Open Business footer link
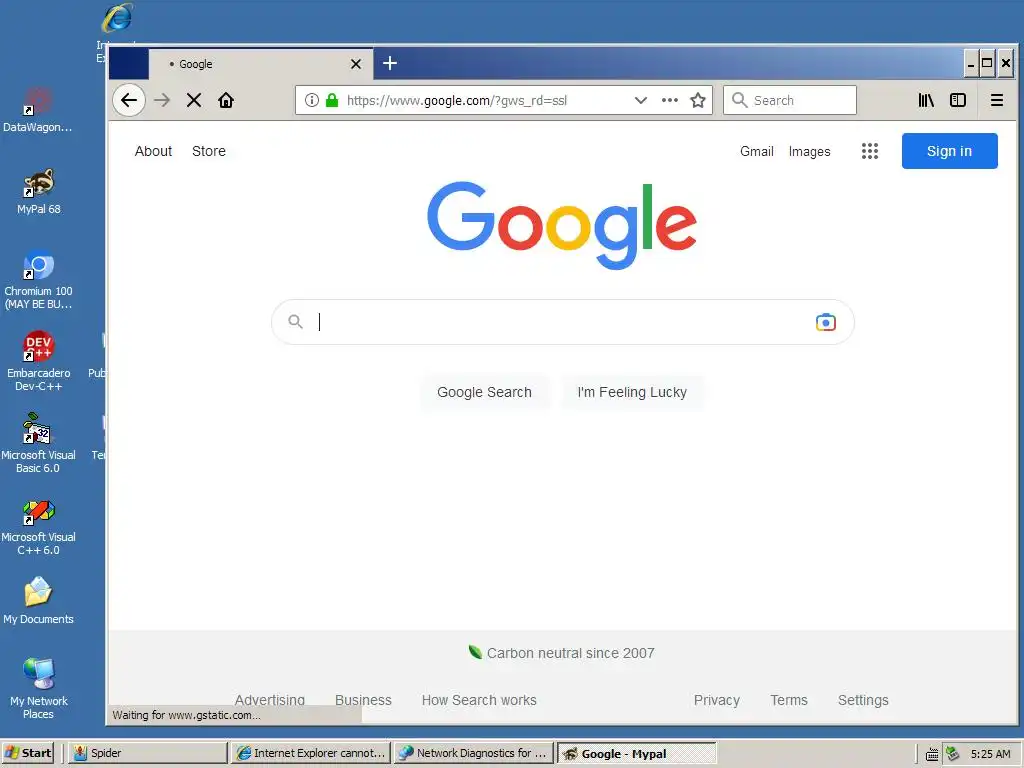 363,699
